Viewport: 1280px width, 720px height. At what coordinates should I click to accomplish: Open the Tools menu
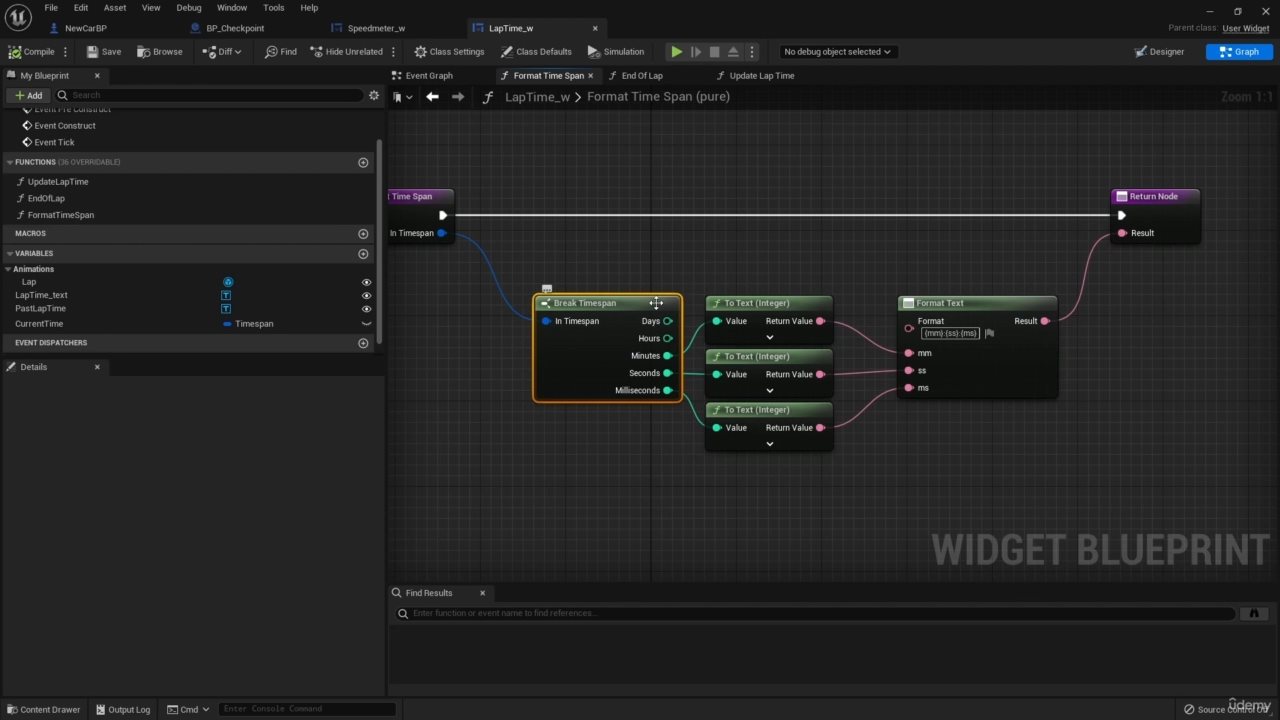click(273, 8)
